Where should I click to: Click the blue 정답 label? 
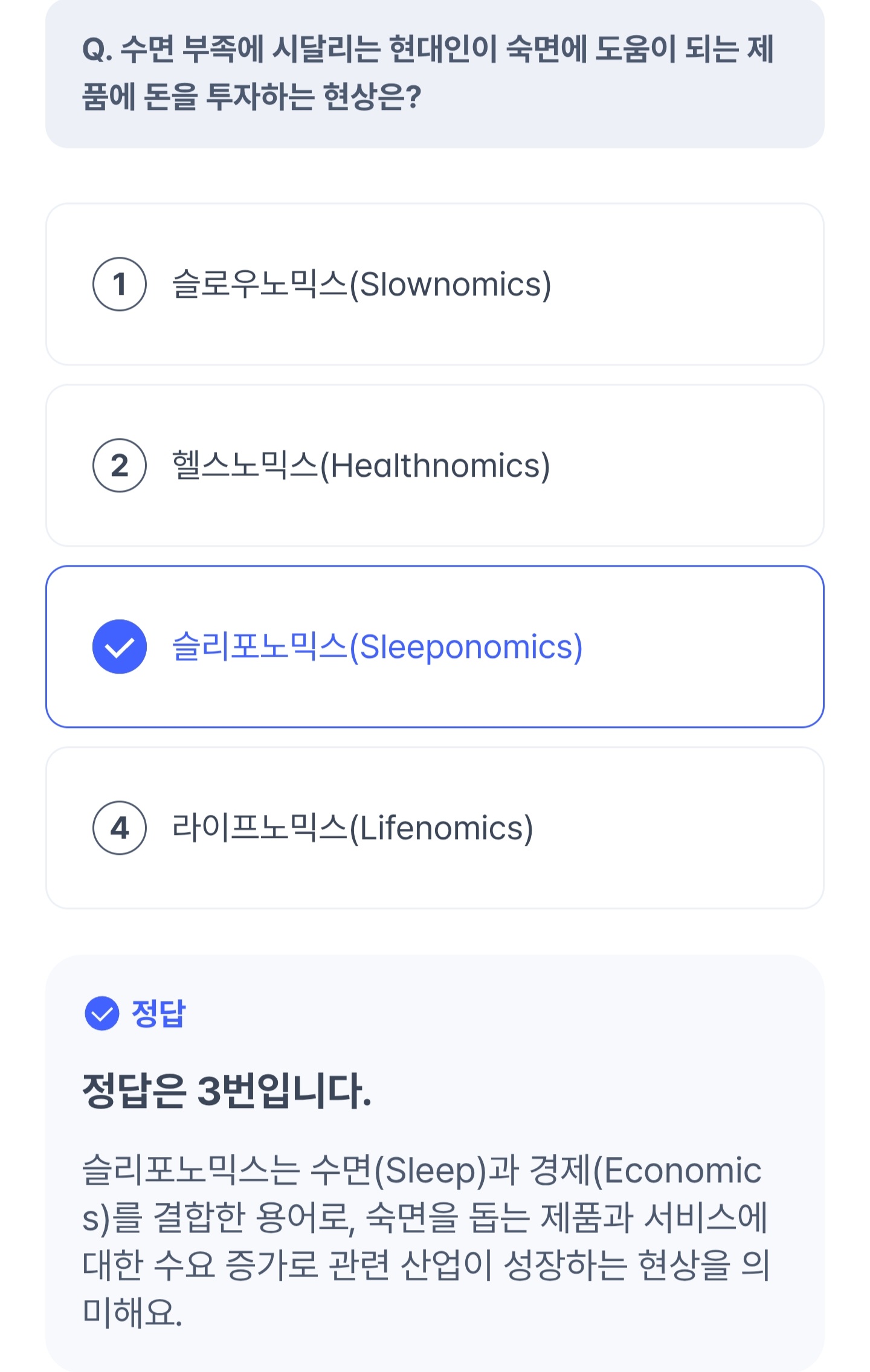pos(158,1013)
